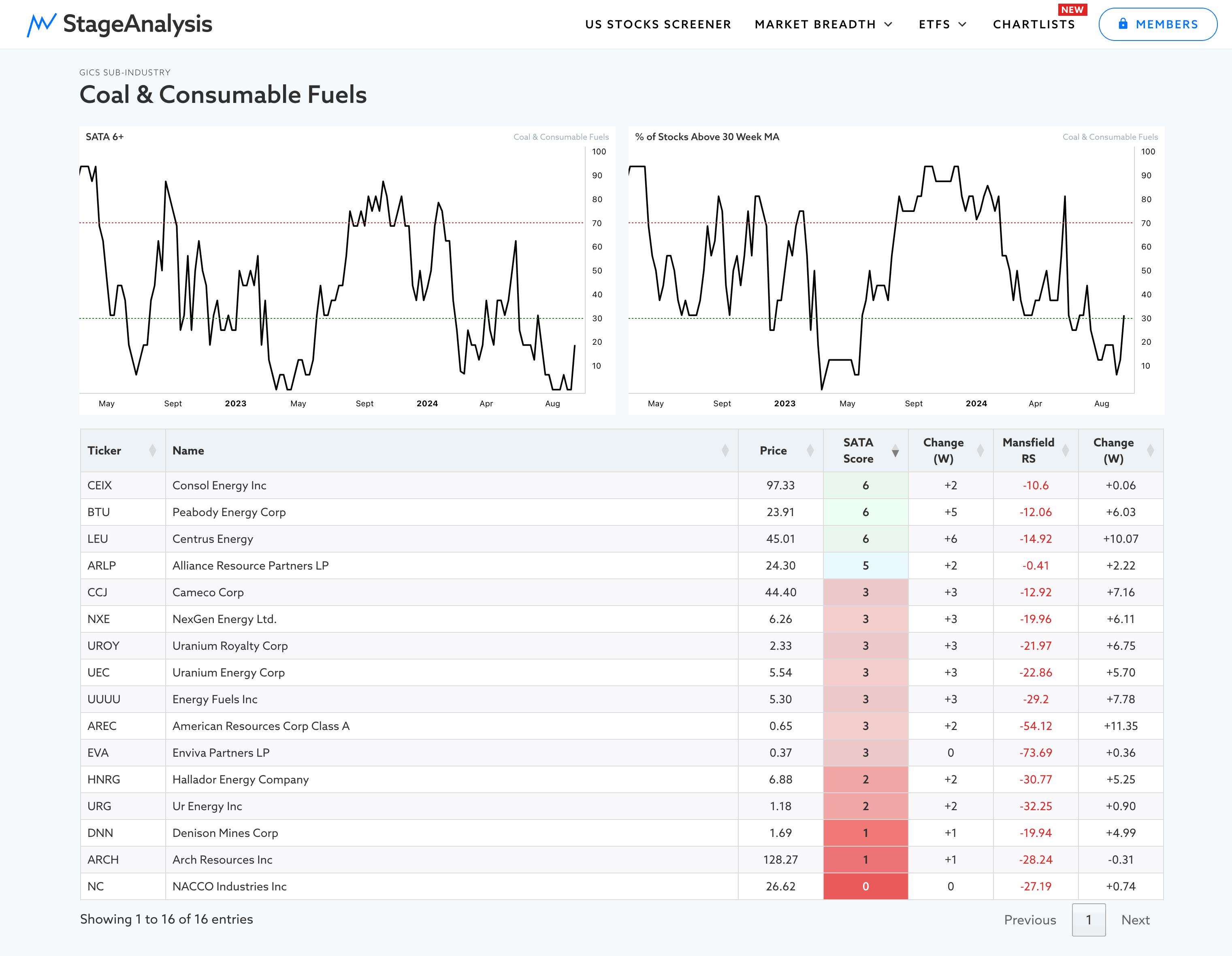Click Uranium Royalty Corp name
This screenshot has width=1232, height=956.
click(x=230, y=646)
